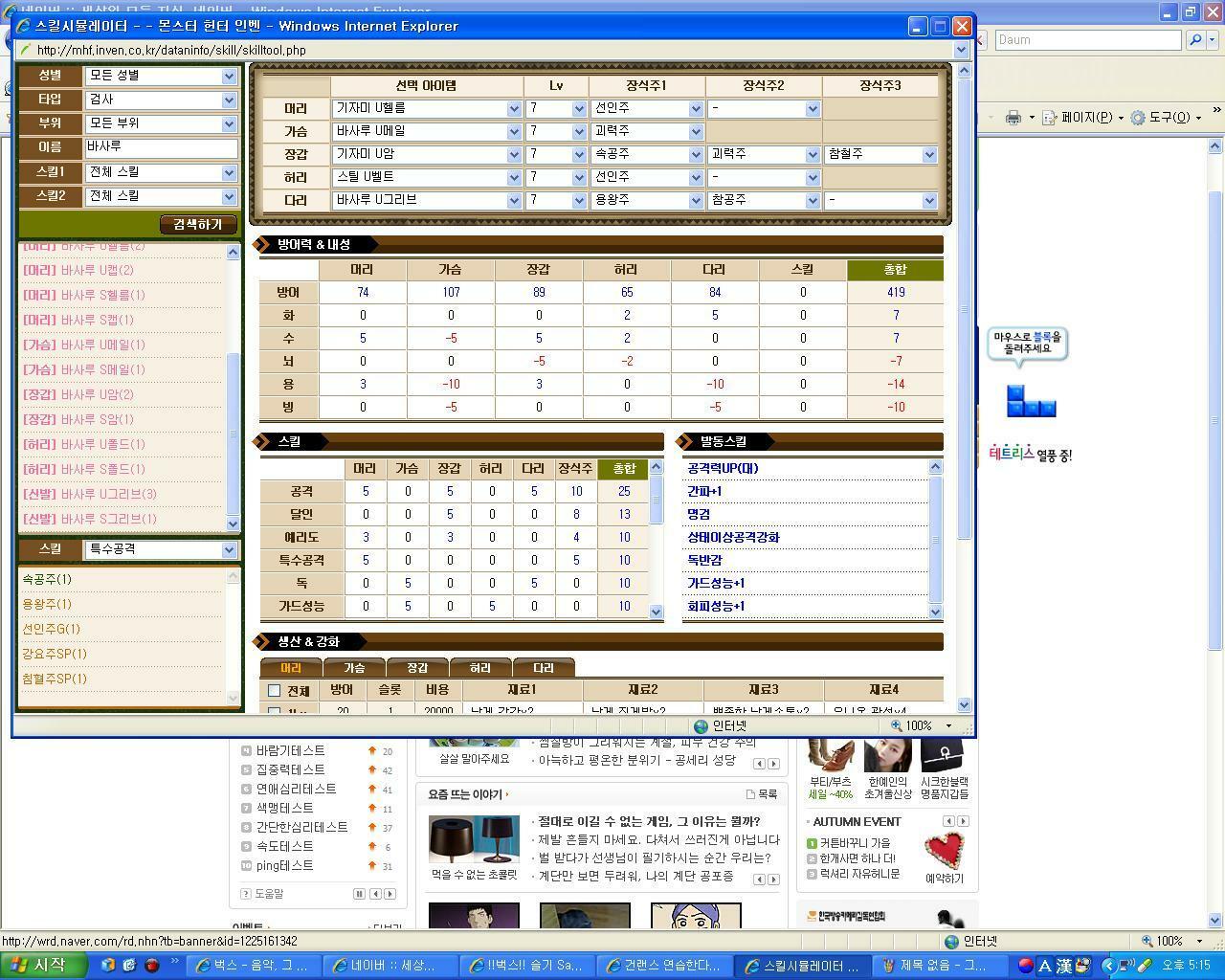Collapse the tray with the blue arrow icon
Image resolution: width=1225 pixels, height=980 pixels.
point(1108,965)
